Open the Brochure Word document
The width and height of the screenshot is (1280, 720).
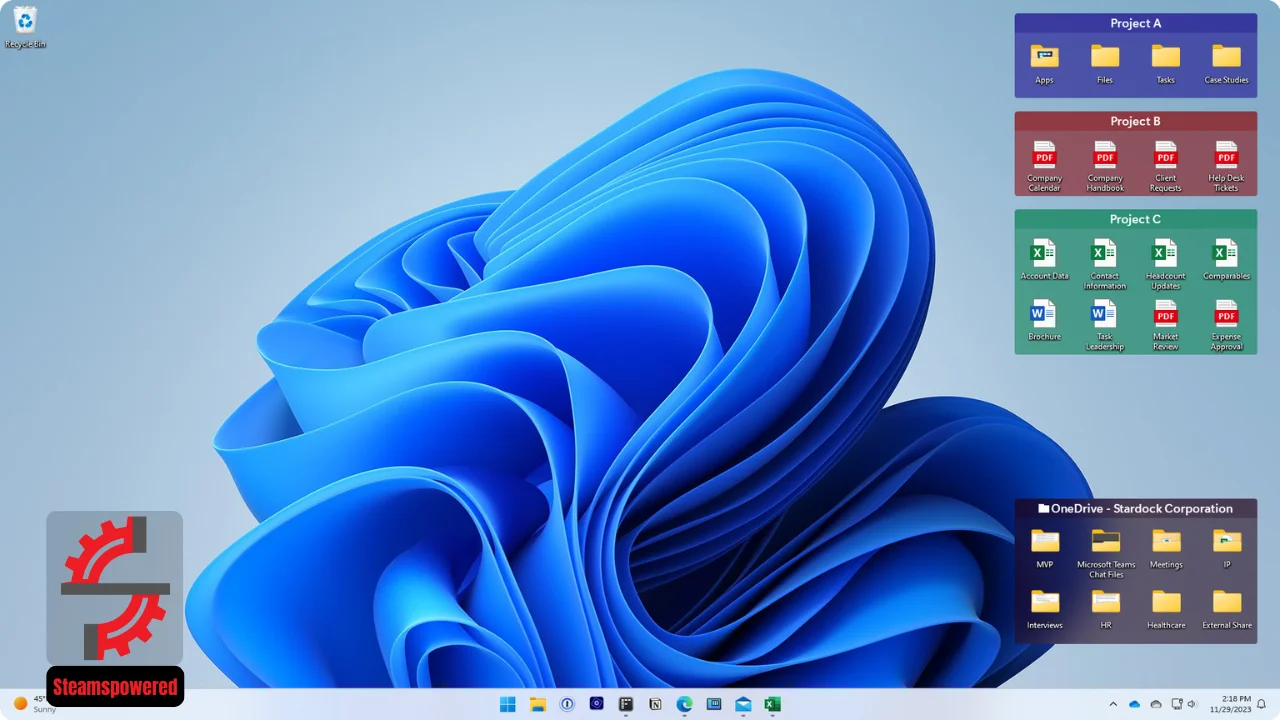click(1044, 320)
